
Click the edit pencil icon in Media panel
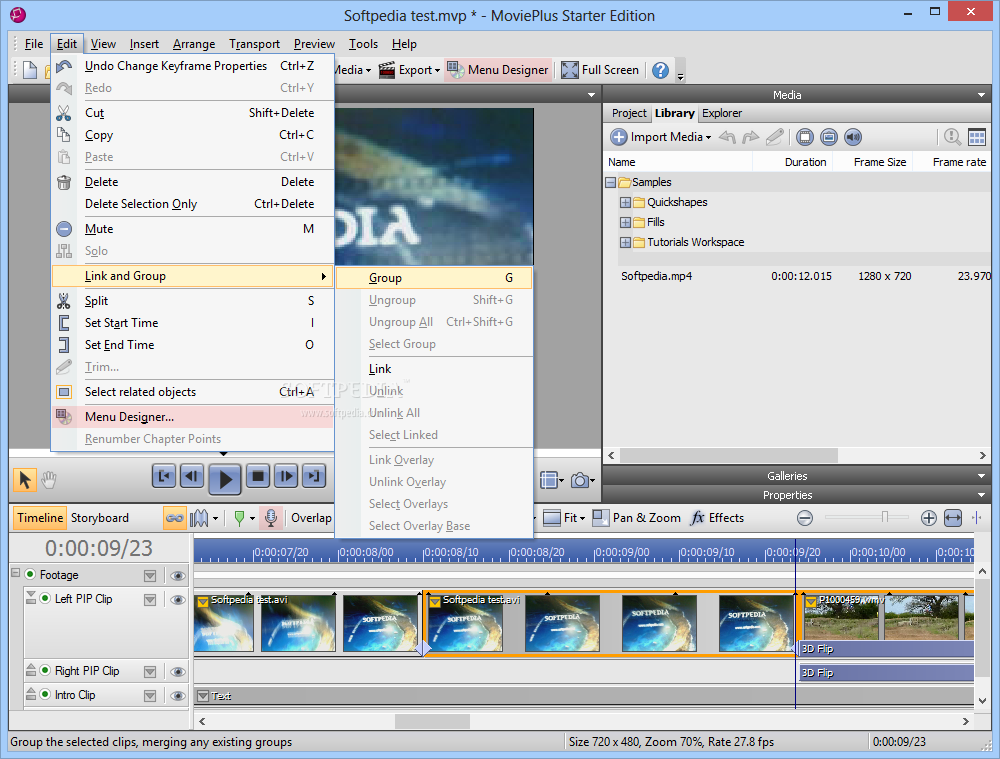775,136
